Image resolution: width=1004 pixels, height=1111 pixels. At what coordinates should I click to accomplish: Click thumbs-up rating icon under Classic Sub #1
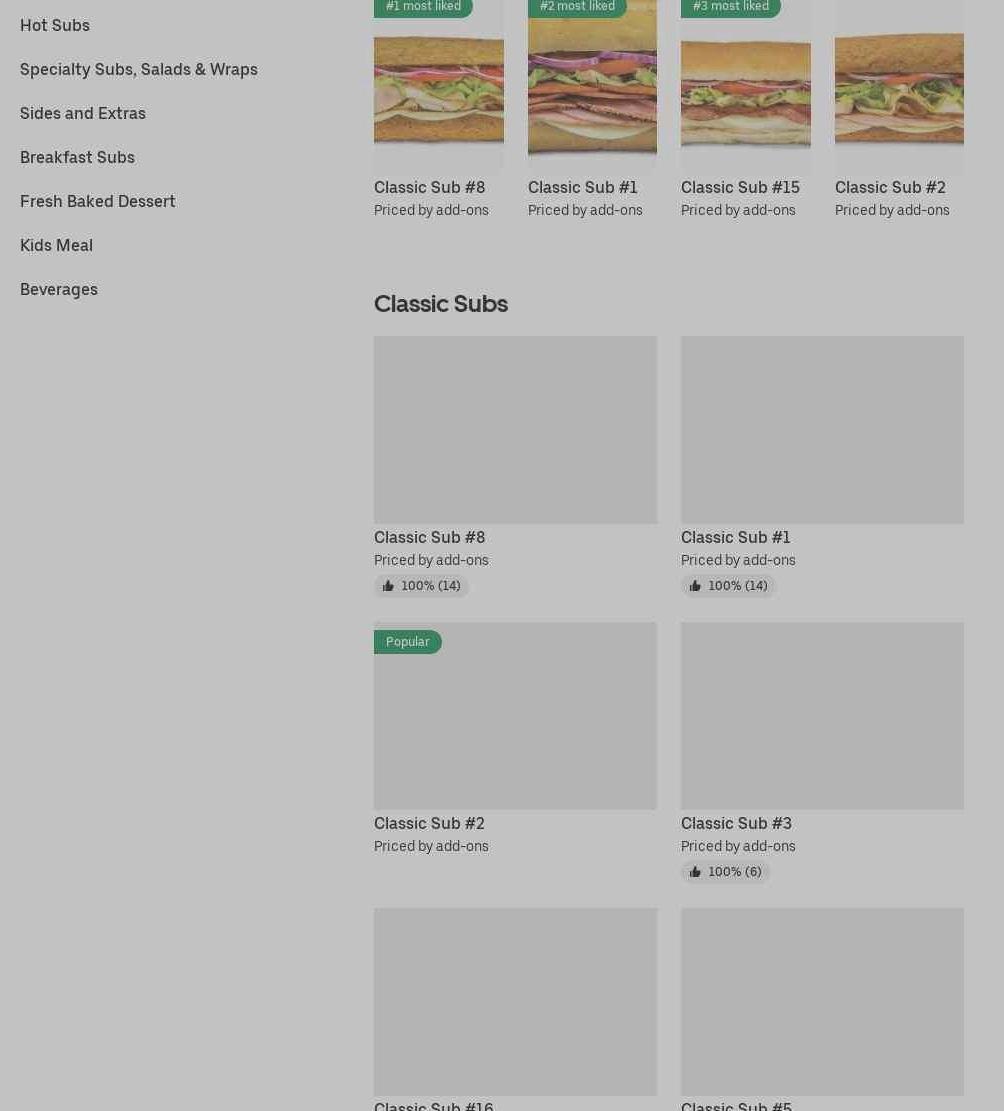coord(695,586)
